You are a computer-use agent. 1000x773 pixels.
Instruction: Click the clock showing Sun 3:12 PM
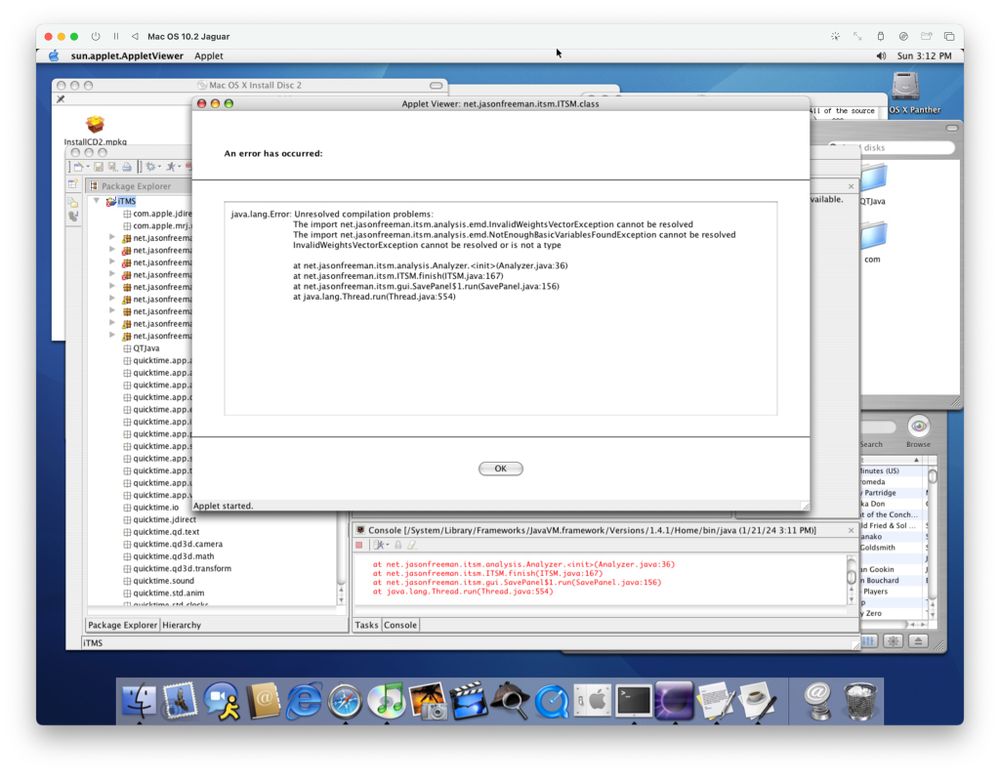point(924,56)
